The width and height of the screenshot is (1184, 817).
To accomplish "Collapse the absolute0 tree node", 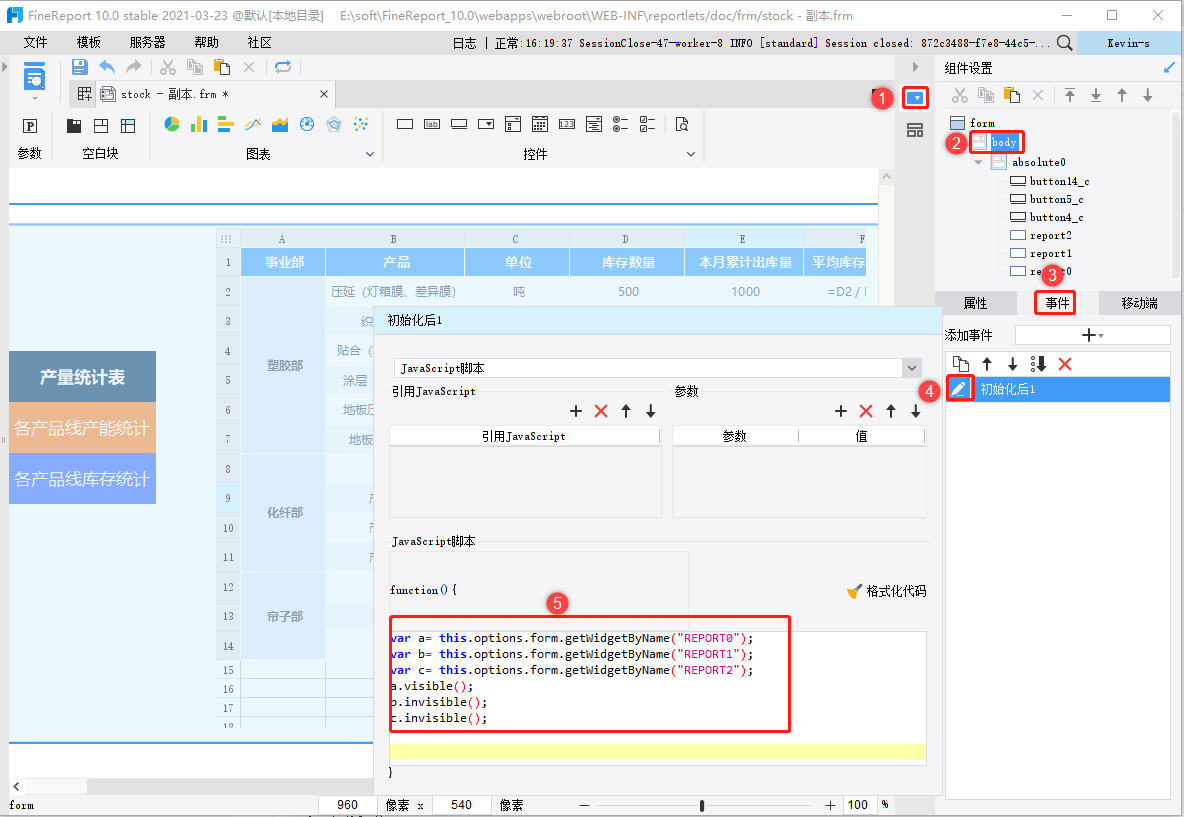I will (978, 162).
